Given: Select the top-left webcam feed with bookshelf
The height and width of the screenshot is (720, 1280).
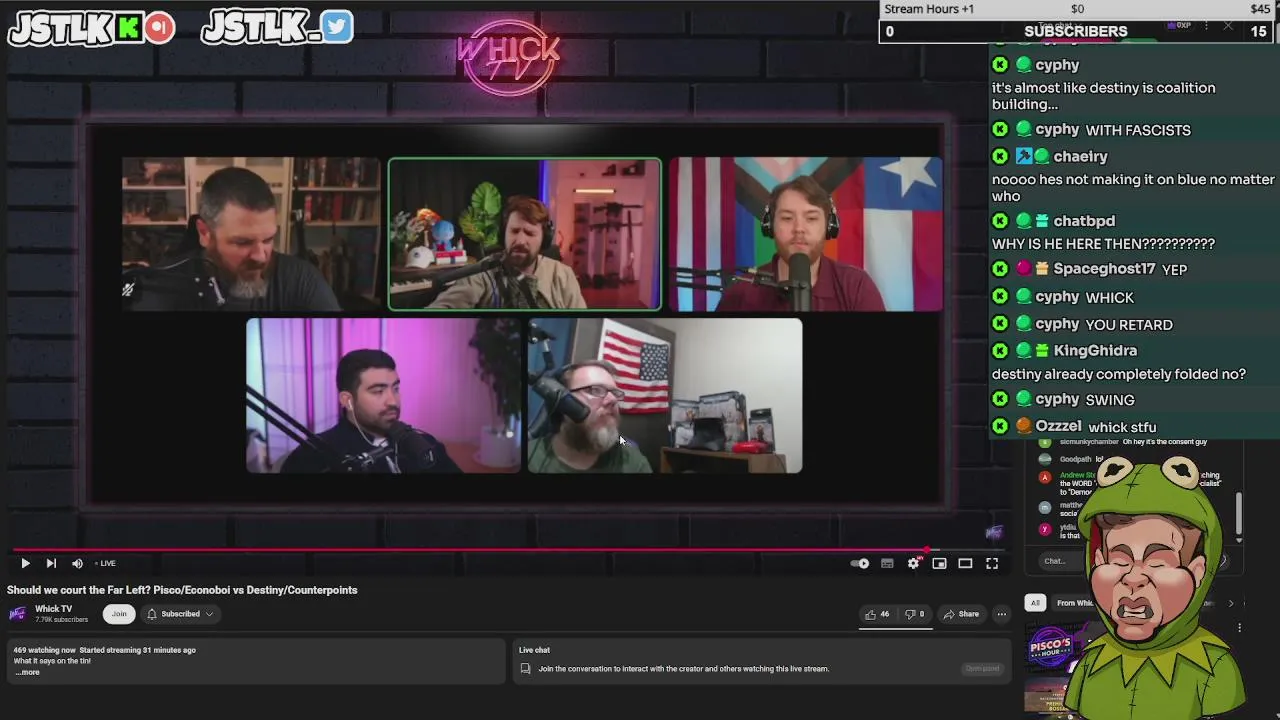Looking at the screenshot, I should click(x=251, y=234).
